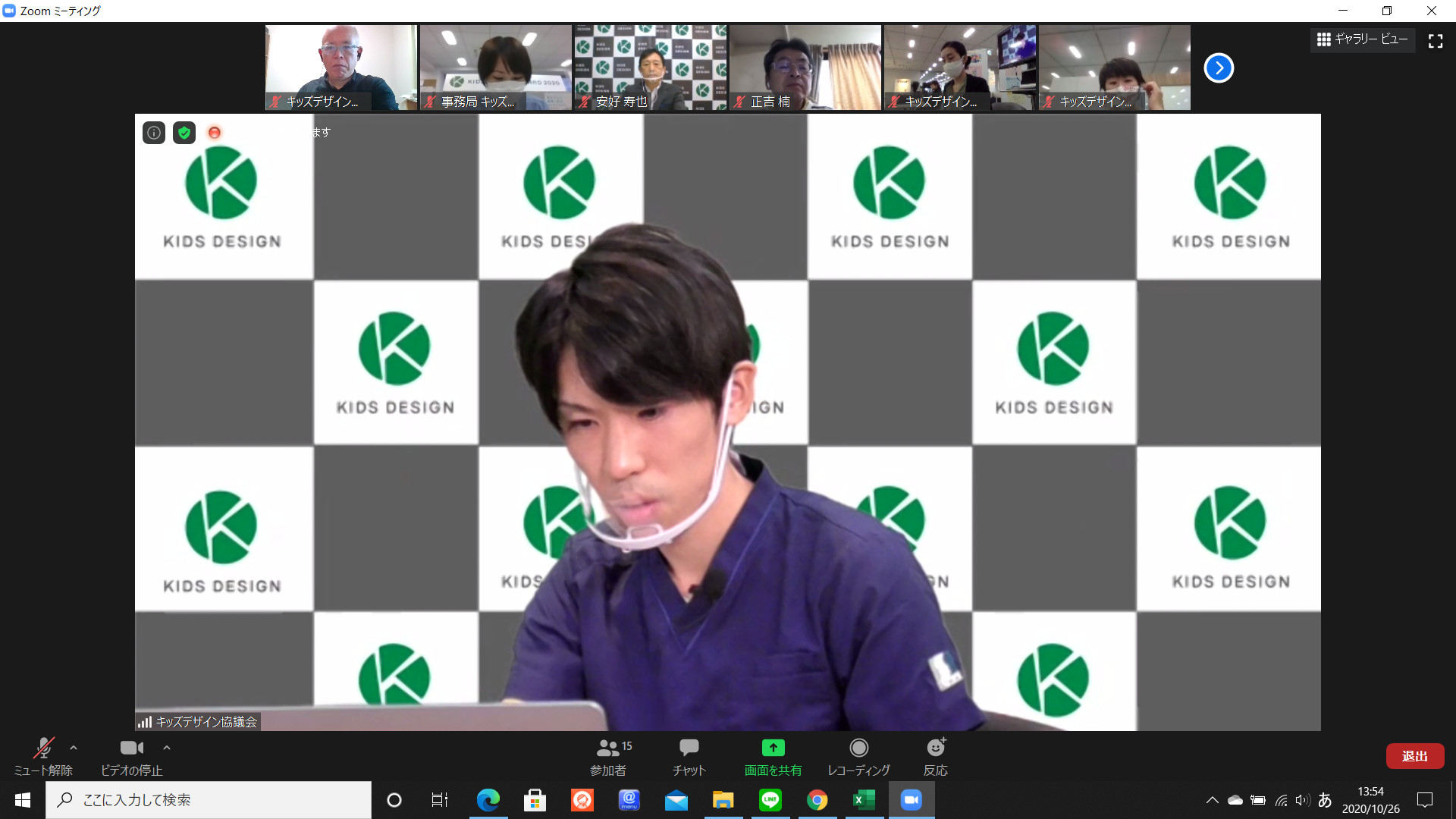Image resolution: width=1456 pixels, height=819 pixels.
Task: Open Task View icon
Action: (440, 800)
